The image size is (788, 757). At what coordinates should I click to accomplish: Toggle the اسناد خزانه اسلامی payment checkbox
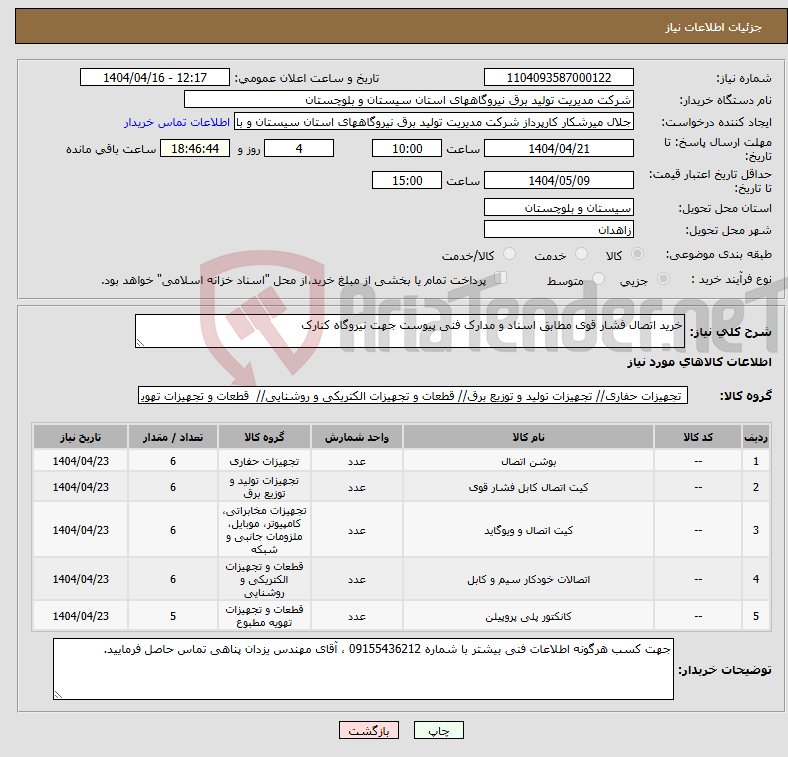click(x=501, y=277)
